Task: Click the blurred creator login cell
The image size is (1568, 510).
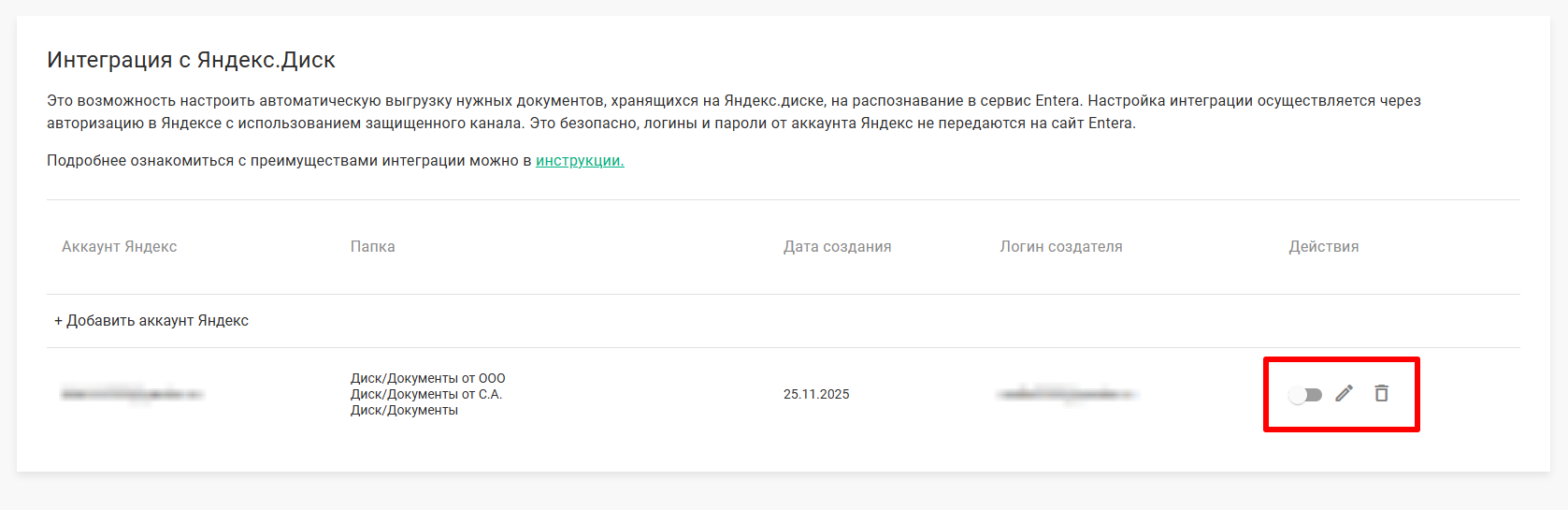Action: [x=1066, y=395]
